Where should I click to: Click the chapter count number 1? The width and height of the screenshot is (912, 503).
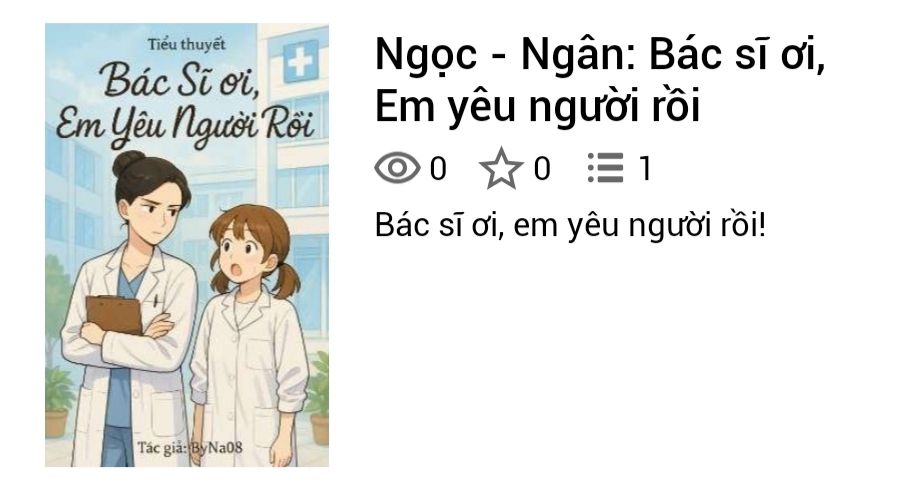pyautogui.click(x=644, y=169)
